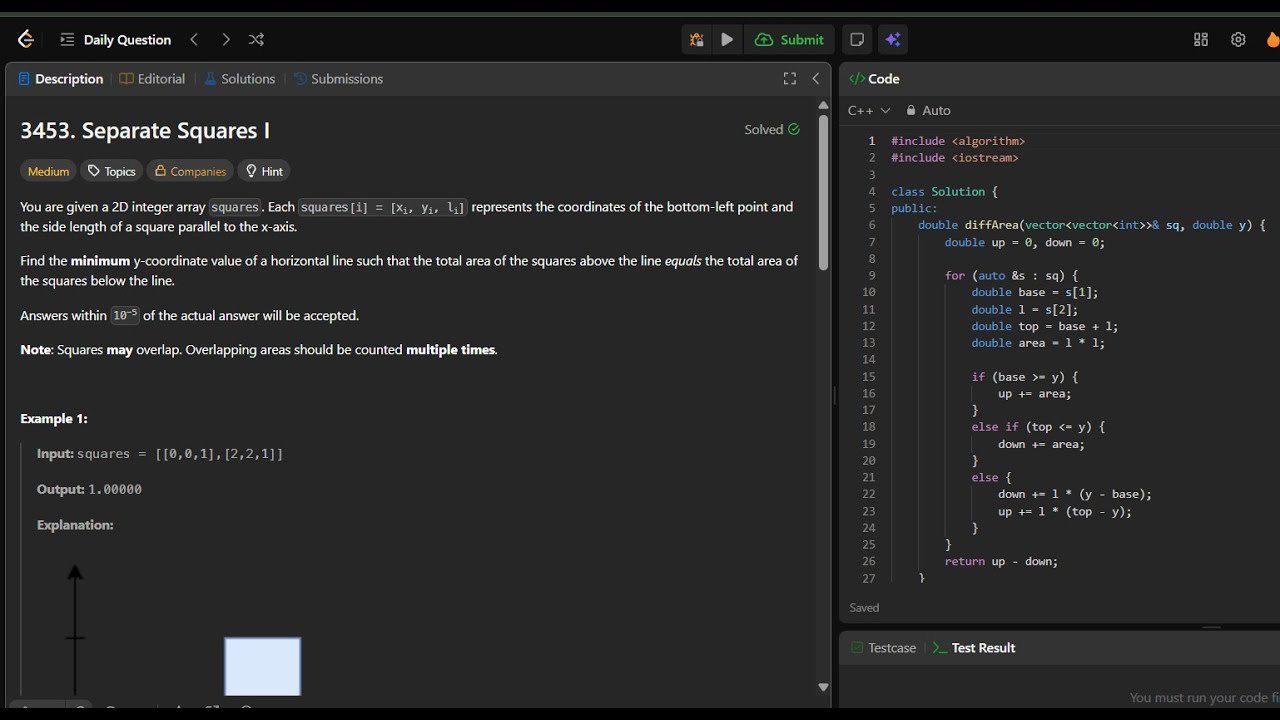Open the Daily Question problem list
Screen dimensions: 1280x720
coord(116,40)
